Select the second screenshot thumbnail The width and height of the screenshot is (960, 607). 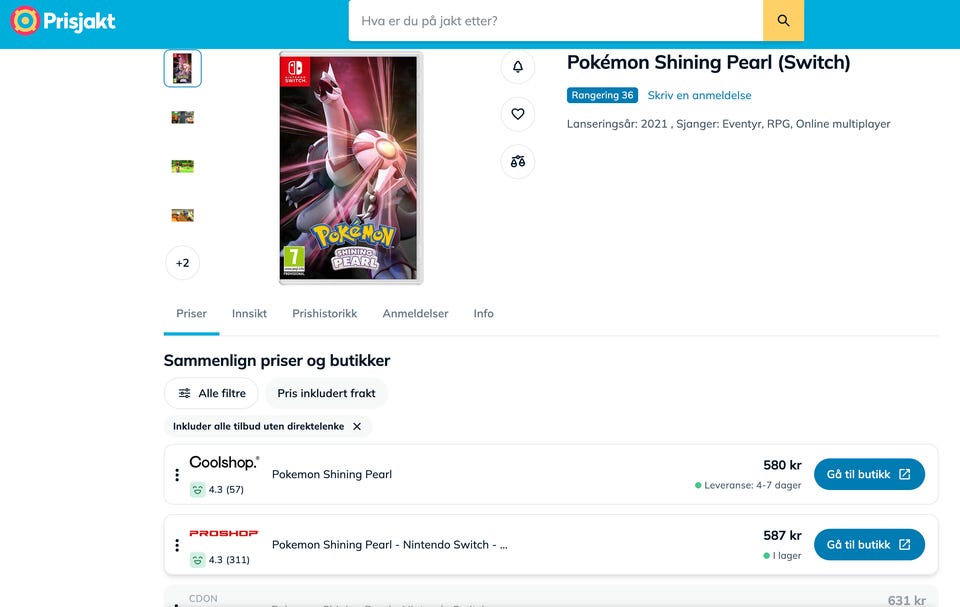[182, 117]
